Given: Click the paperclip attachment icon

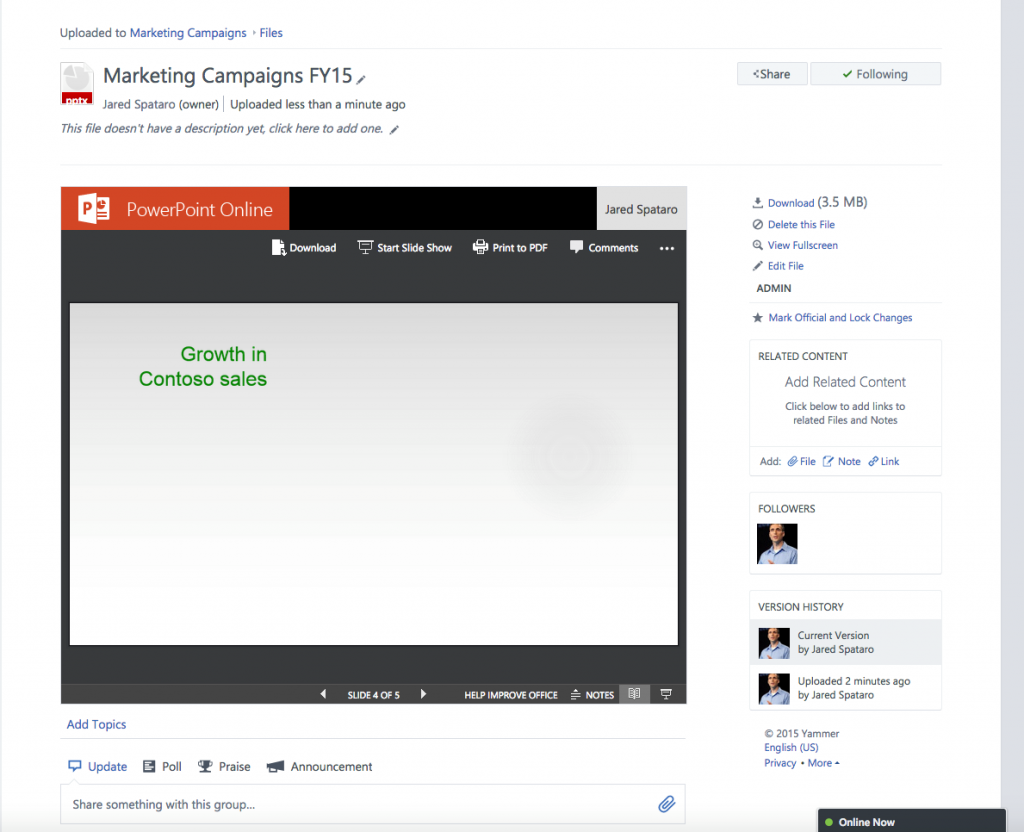Looking at the screenshot, I should [x=667, y=803].
